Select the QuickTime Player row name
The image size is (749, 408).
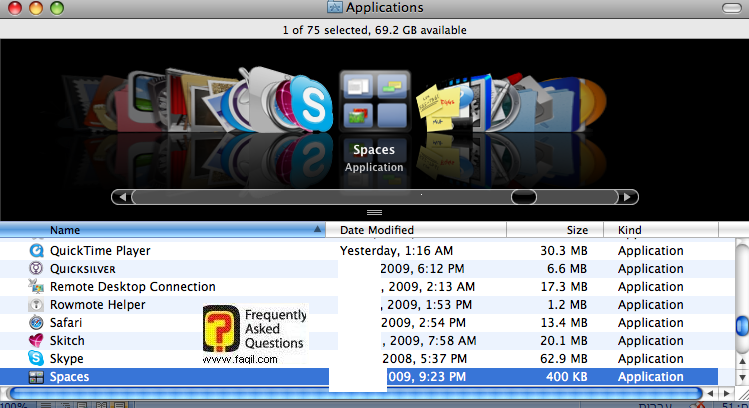click(100, 250)
